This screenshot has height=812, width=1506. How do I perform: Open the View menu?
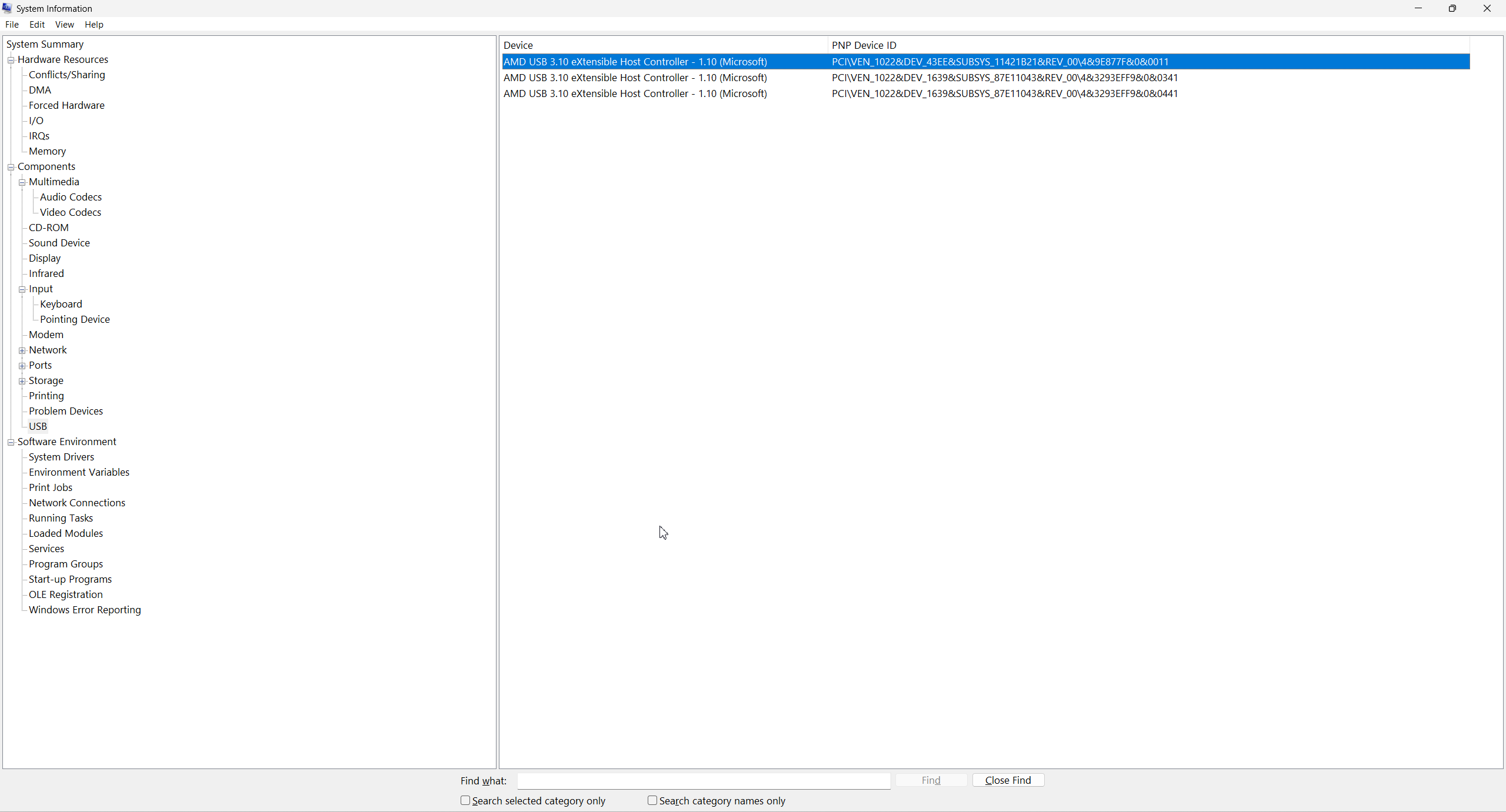point(64,25)
